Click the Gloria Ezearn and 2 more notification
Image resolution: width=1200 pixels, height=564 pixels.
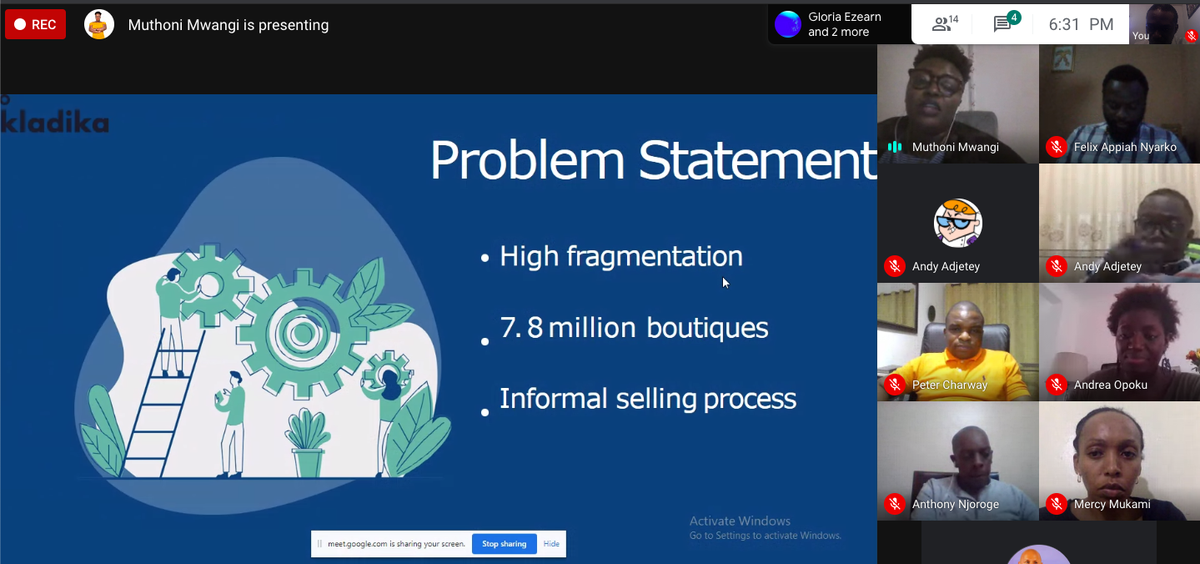pyautogui.click(x=838, y=24)
